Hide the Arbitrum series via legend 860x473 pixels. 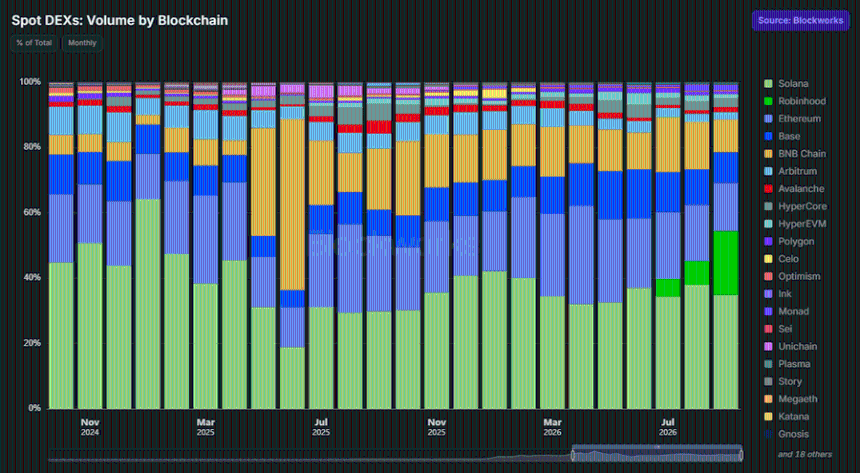pos(790,171)
